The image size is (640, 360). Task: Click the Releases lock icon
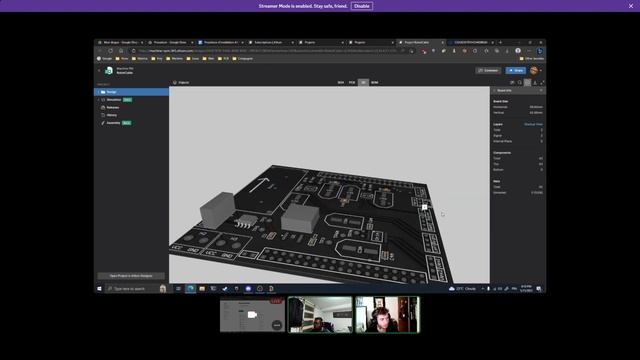[x=103, y=107]
